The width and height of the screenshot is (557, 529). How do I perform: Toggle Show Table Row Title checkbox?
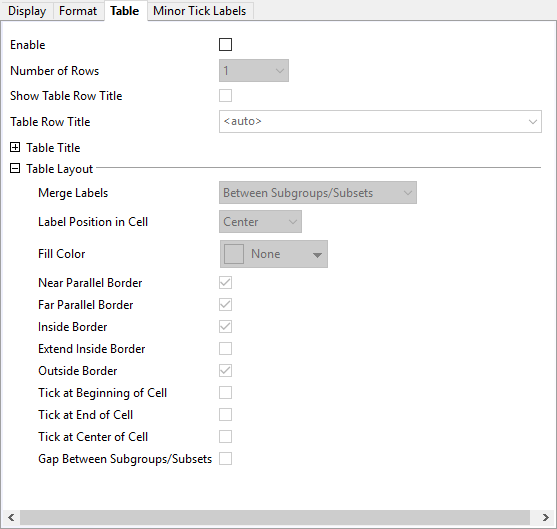[x=225, y=96]
